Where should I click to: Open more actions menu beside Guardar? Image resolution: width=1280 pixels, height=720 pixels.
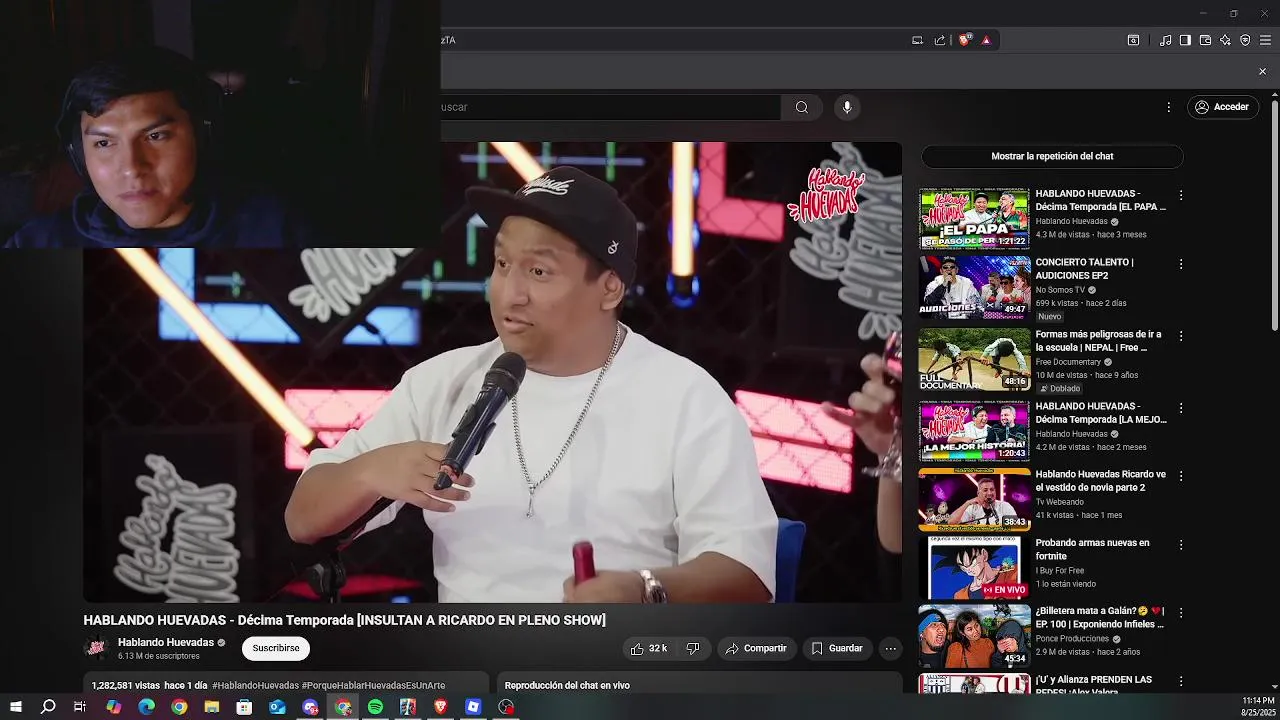[x=890, y=648]
